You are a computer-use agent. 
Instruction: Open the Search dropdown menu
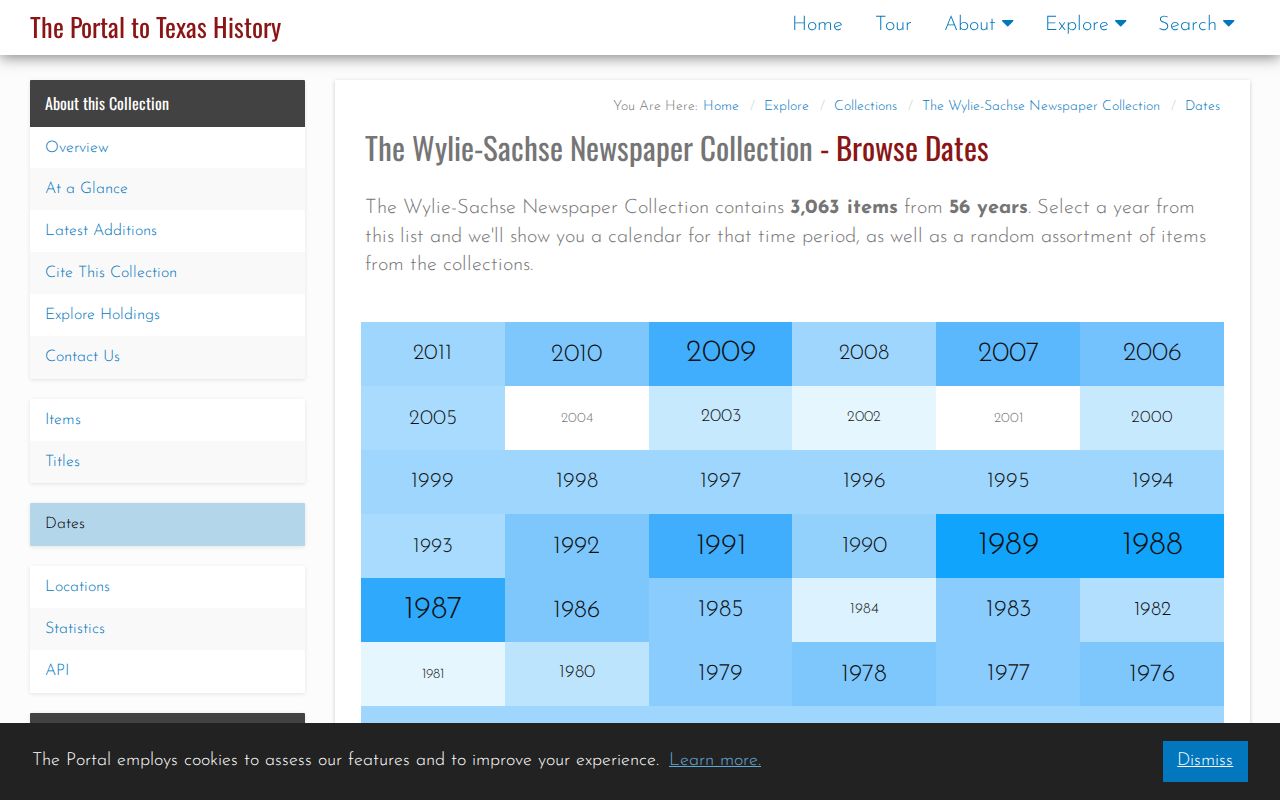click(1196, 24)
